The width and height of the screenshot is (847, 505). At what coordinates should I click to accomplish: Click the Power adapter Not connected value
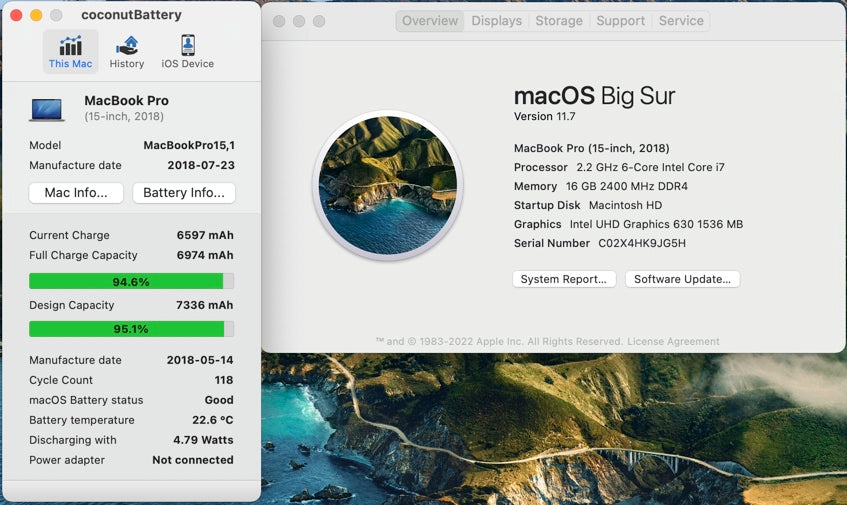193,460
